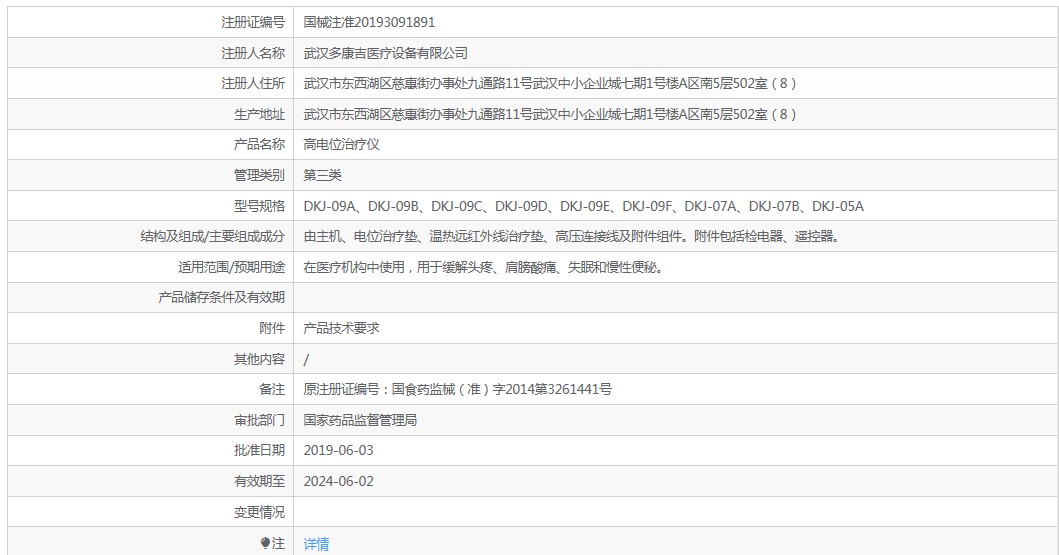1059x555 pixels.
Task: Open the 详情 link in the 注 row
Action: pos(316,544)
